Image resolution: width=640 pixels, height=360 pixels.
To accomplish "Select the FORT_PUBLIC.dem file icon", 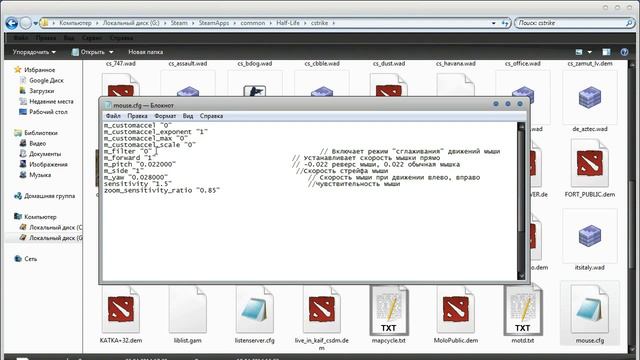I will click(590, 163).
